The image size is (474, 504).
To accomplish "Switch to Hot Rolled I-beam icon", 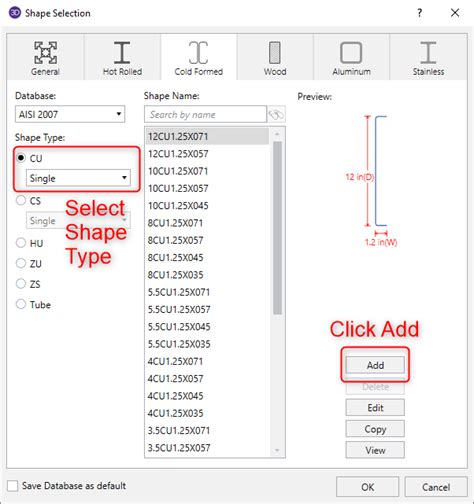I will click(x=122, y=52).
